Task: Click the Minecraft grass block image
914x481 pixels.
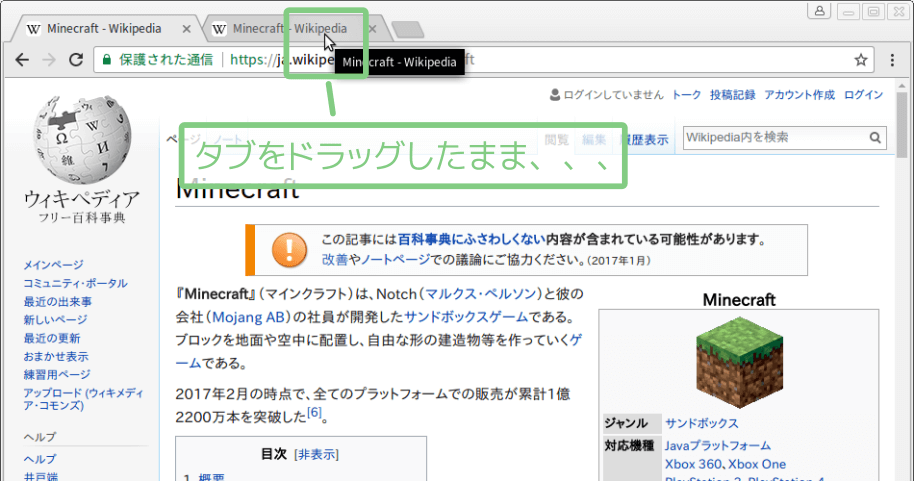Action: coord(739,361)
